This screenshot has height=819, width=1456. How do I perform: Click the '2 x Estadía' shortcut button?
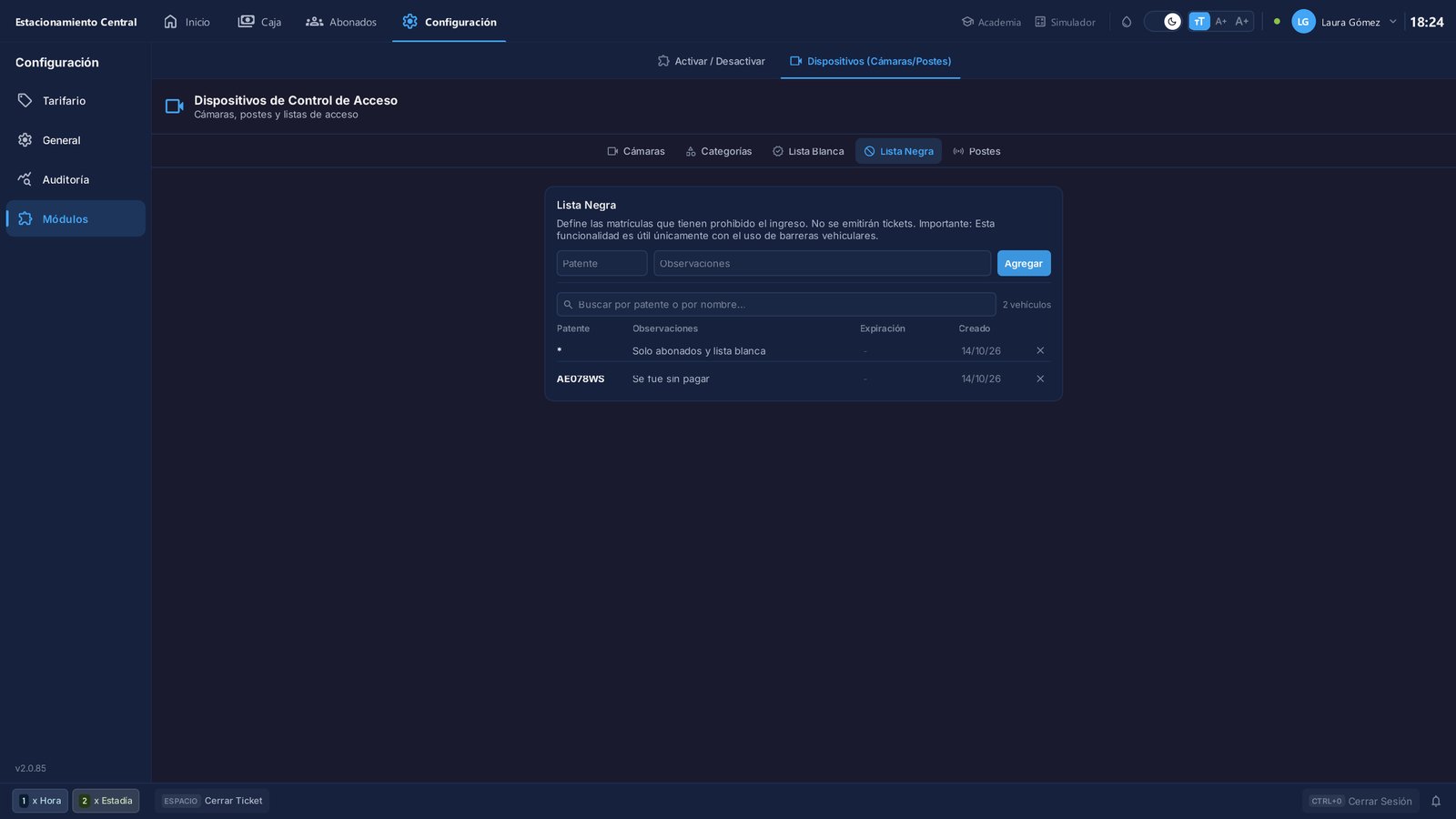click(x=106, y=801)
